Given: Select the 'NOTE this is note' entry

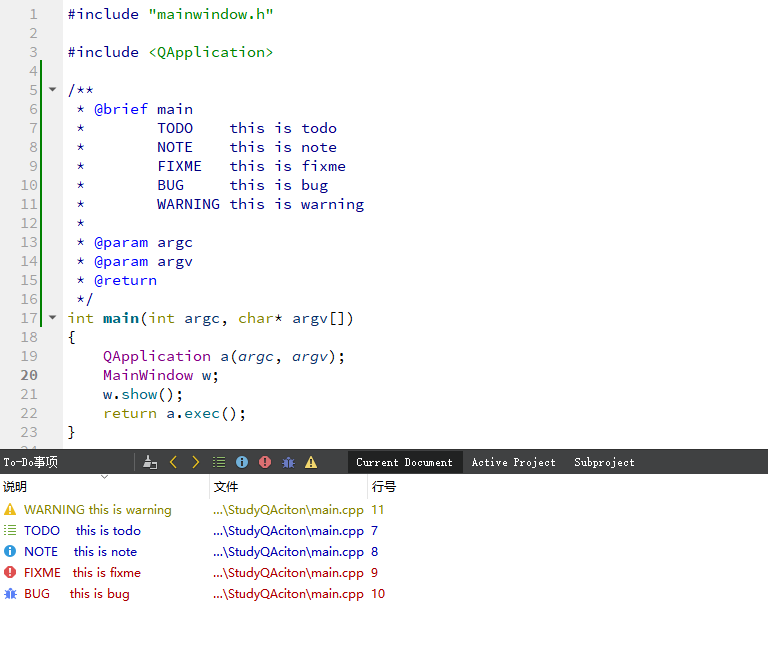Looking at the screenshot, I should (x=80, y=552).
